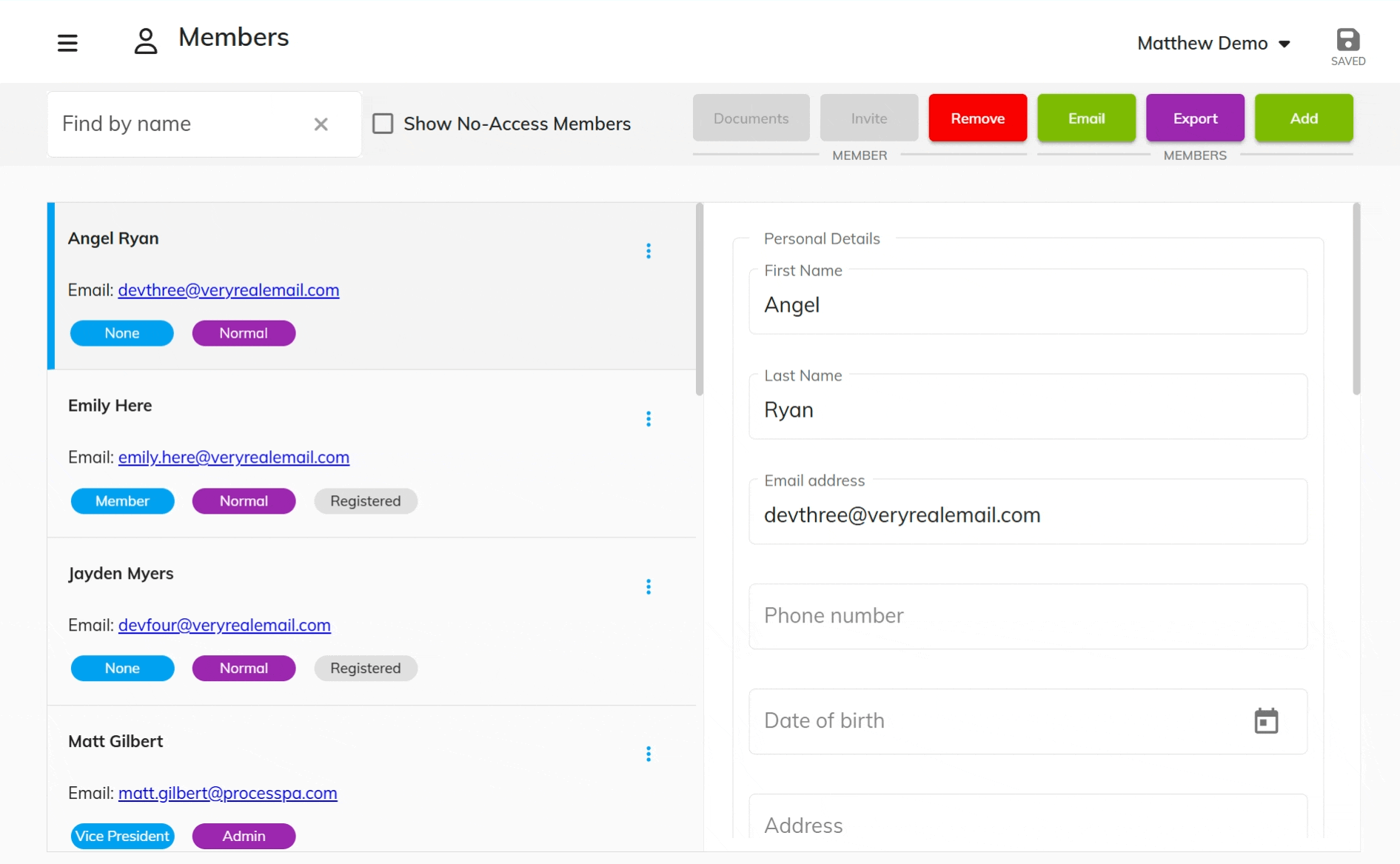Viewport: 1400px width, 864px height.
Task: Open the devthree@veryrealemail.com email link
Action: 228,290
